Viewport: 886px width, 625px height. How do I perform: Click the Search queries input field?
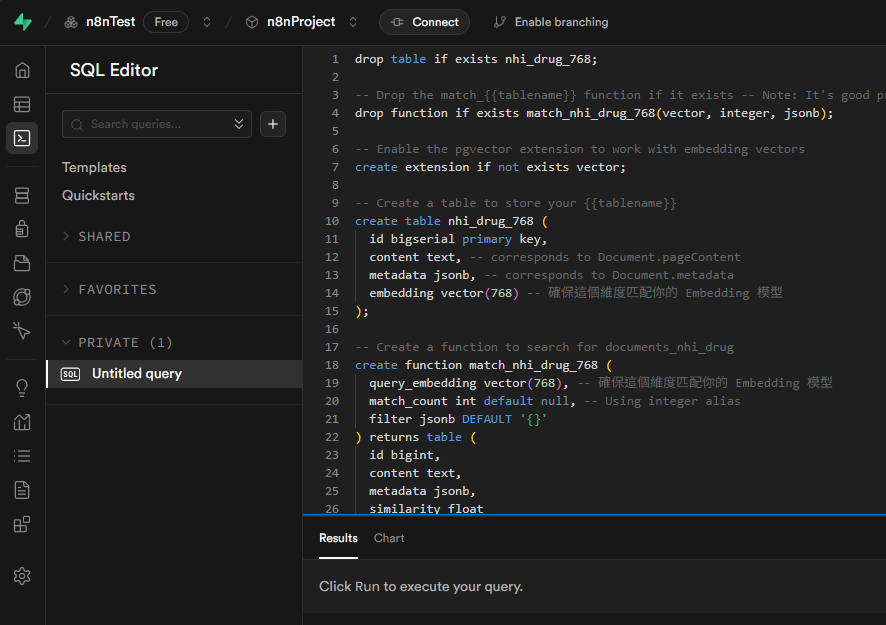[x=155, y=124]
